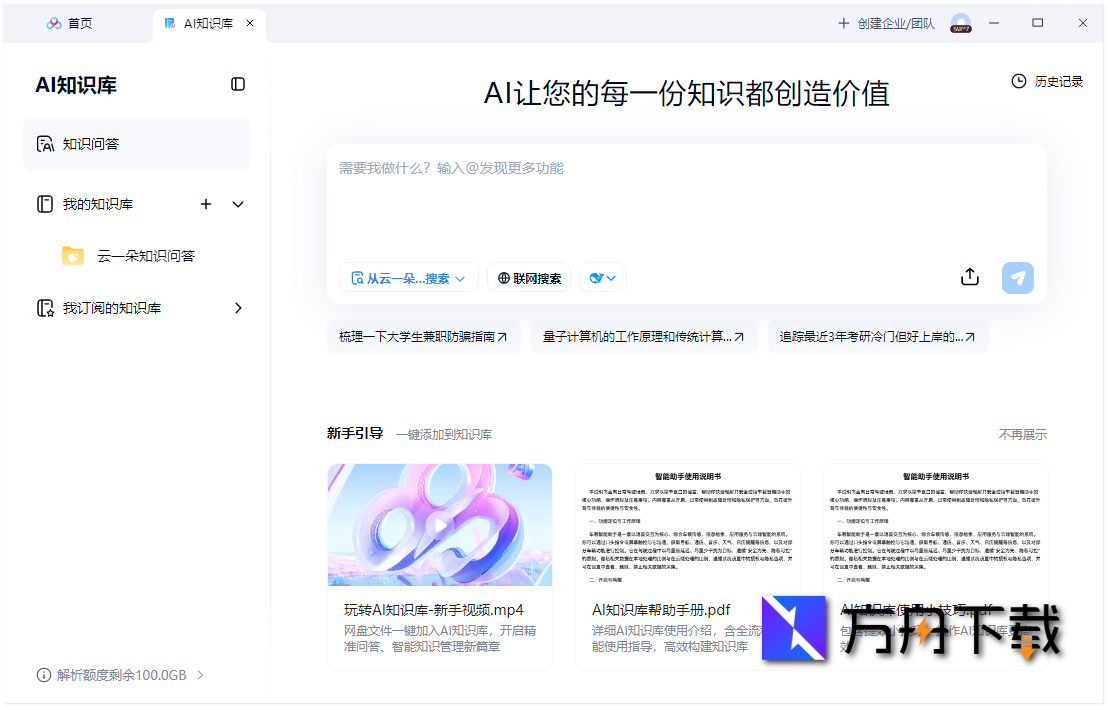Click 创建企业/团队 at the top
The height and width of the screenshot is (707, 1107).
click(889, 22)
